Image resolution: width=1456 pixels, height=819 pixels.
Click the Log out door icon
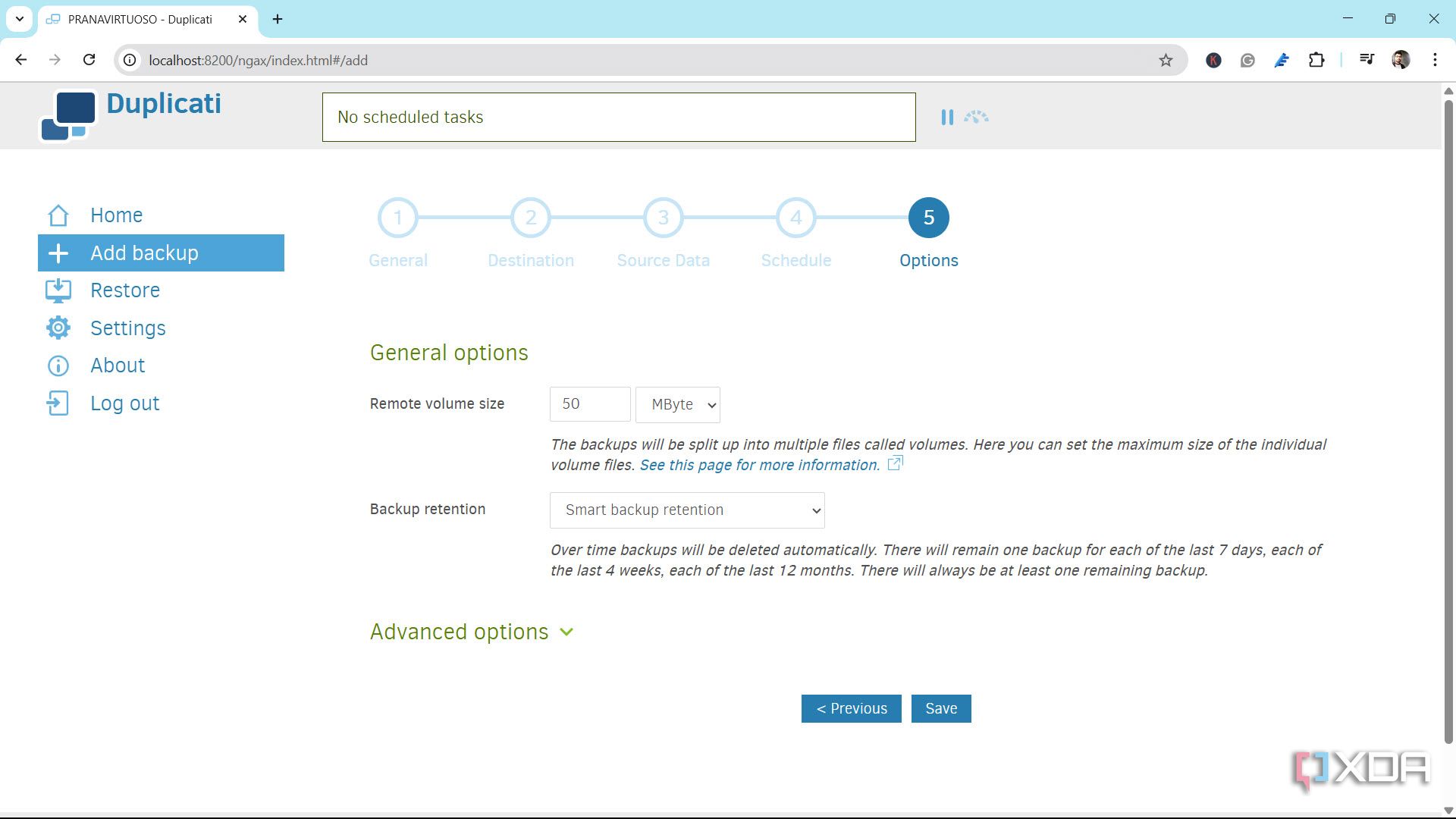coord(58,403)
